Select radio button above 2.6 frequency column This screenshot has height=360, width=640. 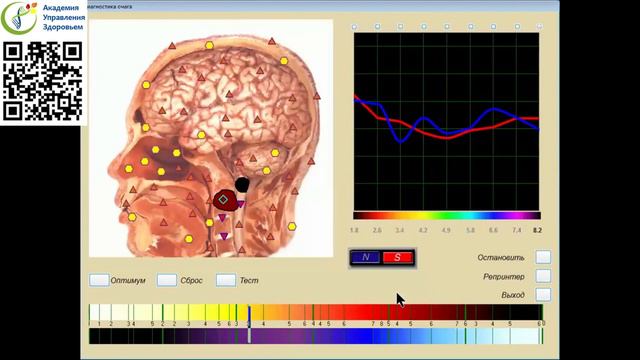click(378, 27)
